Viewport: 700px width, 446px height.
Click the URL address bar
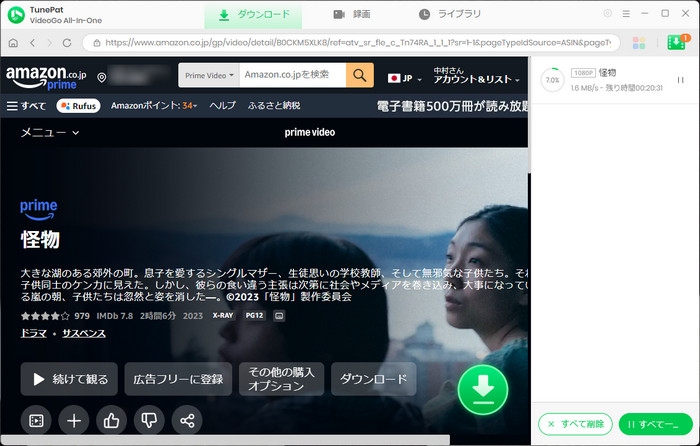(x=351, y=43)
